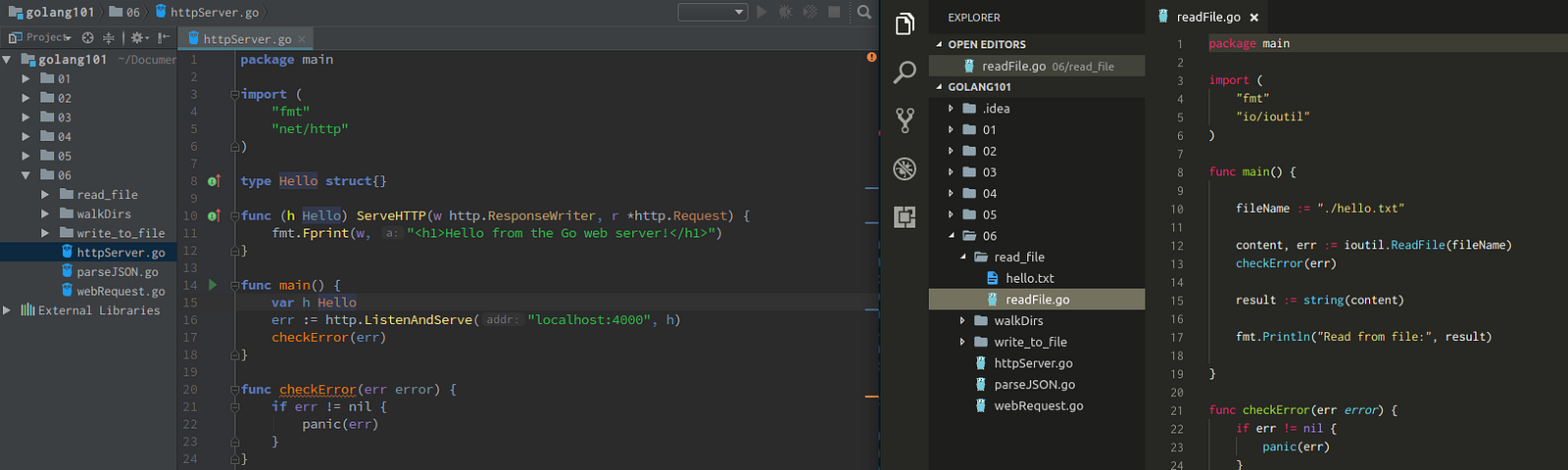This screenshot has height=470, width=1568.
Task: Collapse read_file folder in VS Code explorer
Action: [x=962, y=257]
